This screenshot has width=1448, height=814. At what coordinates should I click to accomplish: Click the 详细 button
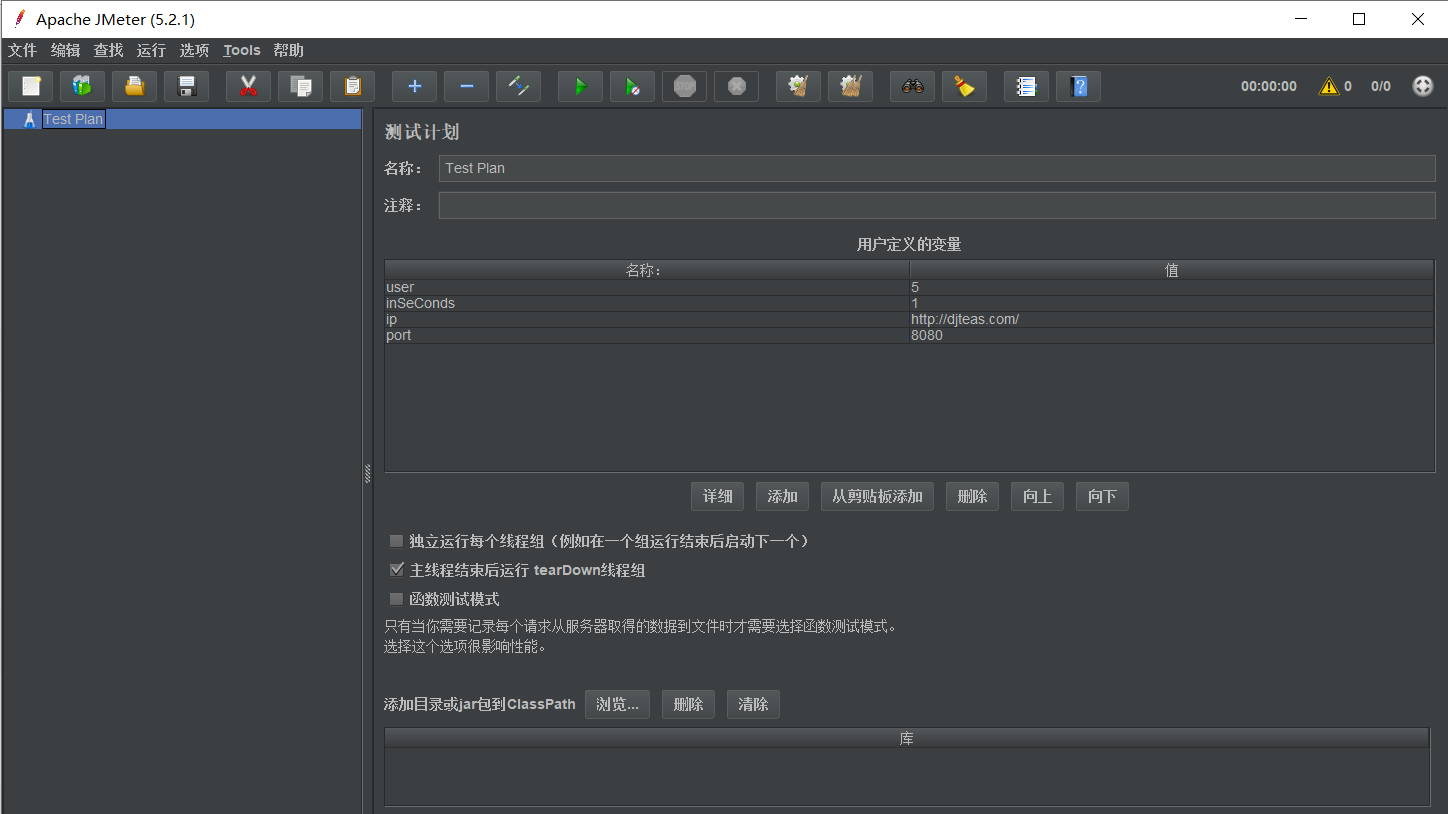(717, 496)
